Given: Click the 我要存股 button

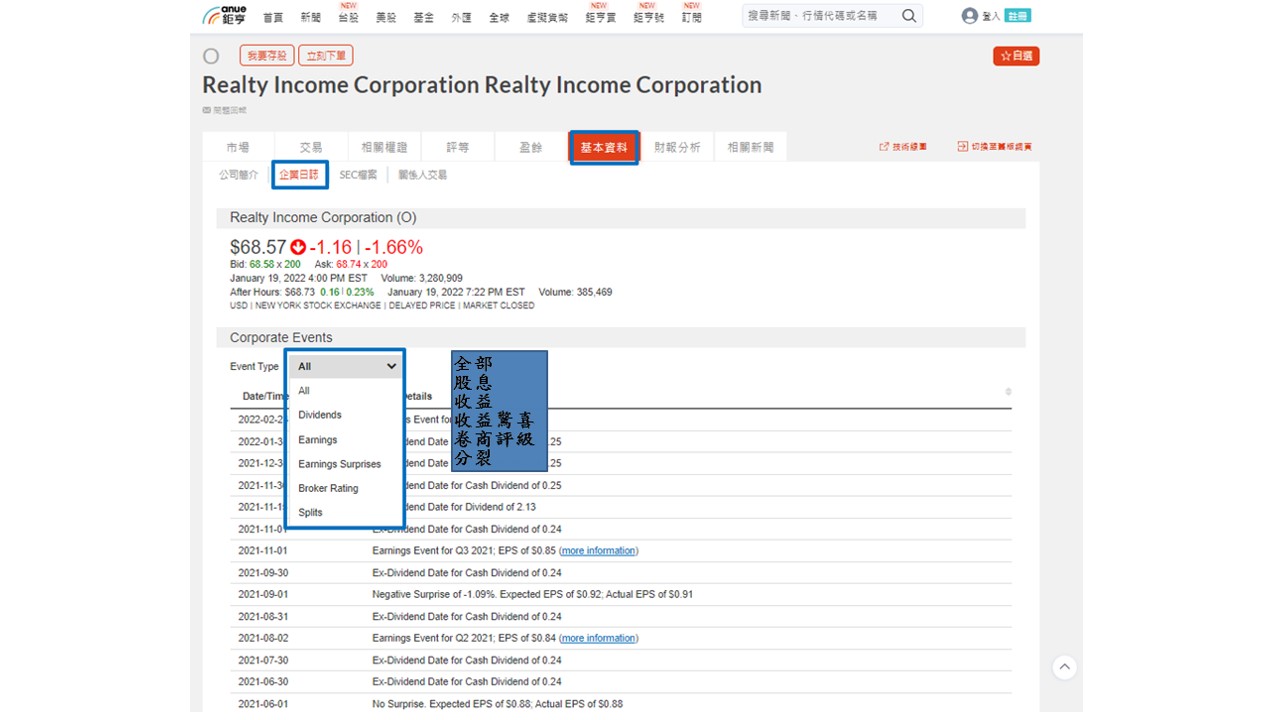Looking at the screenshot, I should point(265,56).
